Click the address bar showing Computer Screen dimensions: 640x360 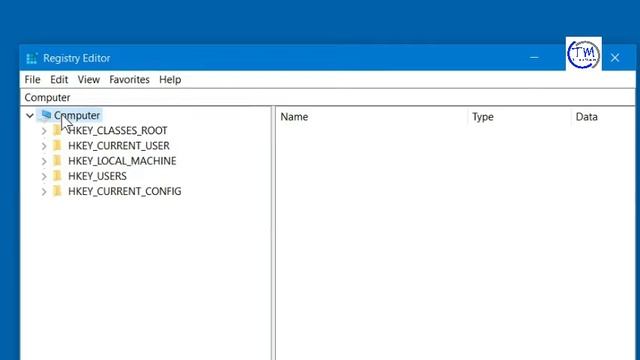[x=328, y=98]
